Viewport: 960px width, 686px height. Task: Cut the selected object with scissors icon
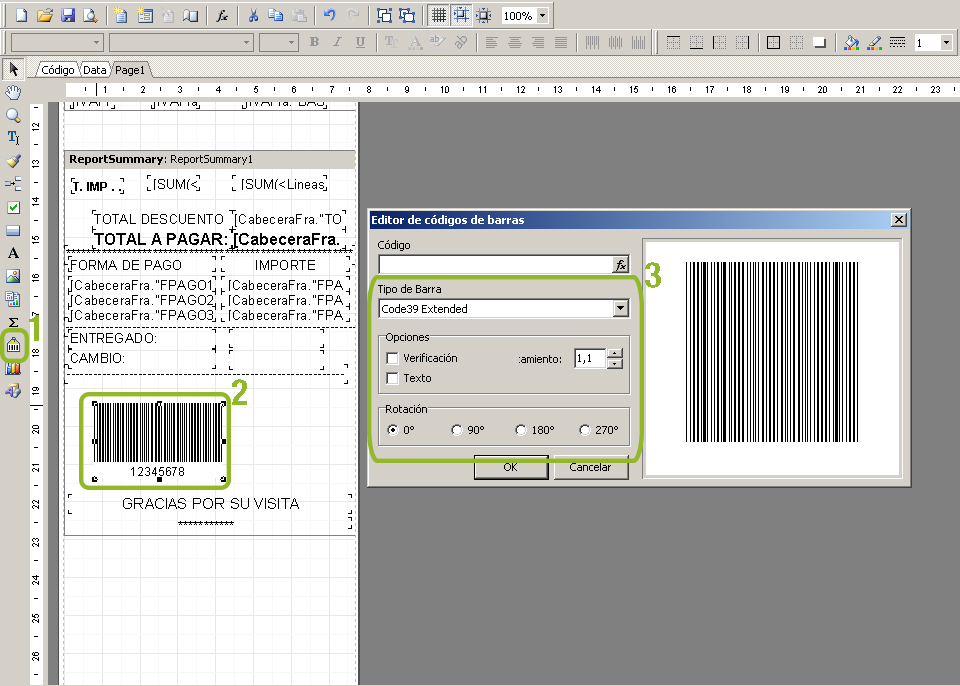click(253, 15)
